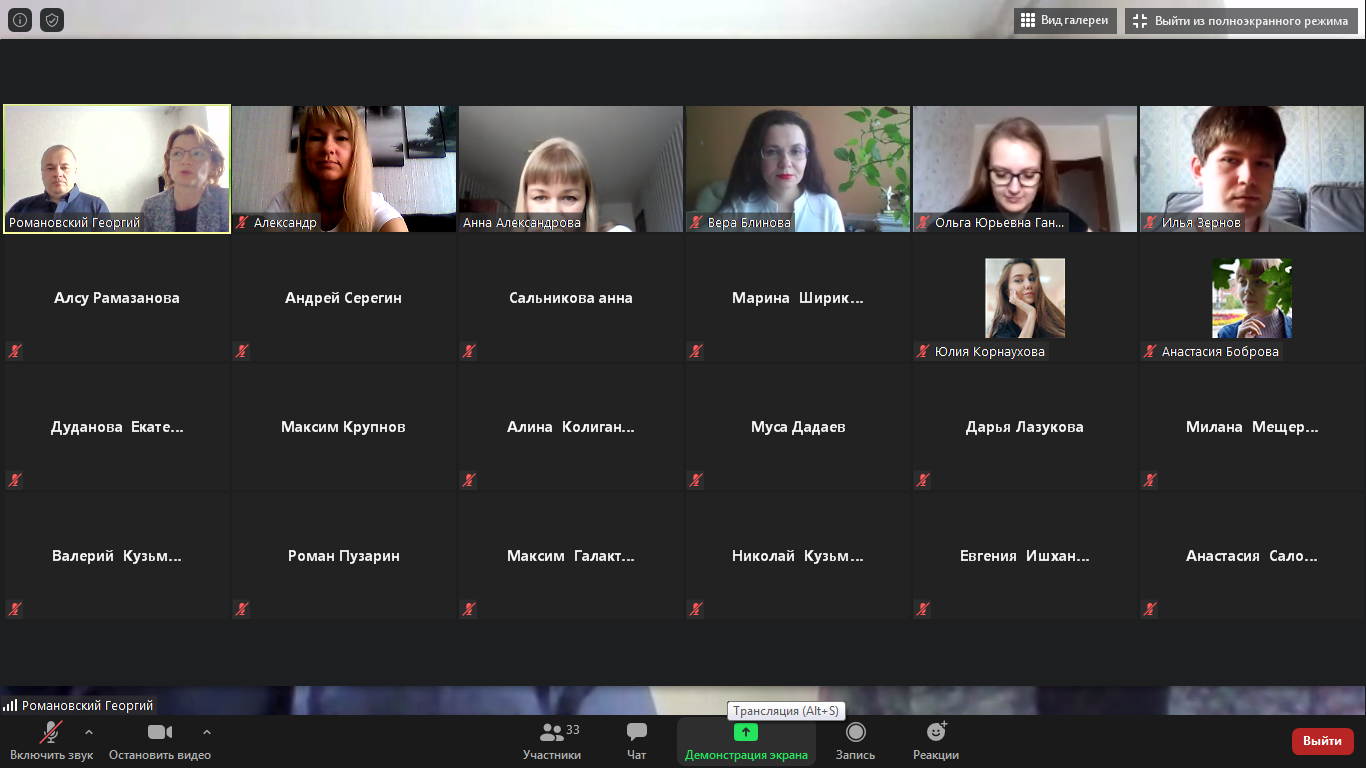Select participant name Андрей Серегин
Screen dimensions: 1366x768
click(343, 298)
